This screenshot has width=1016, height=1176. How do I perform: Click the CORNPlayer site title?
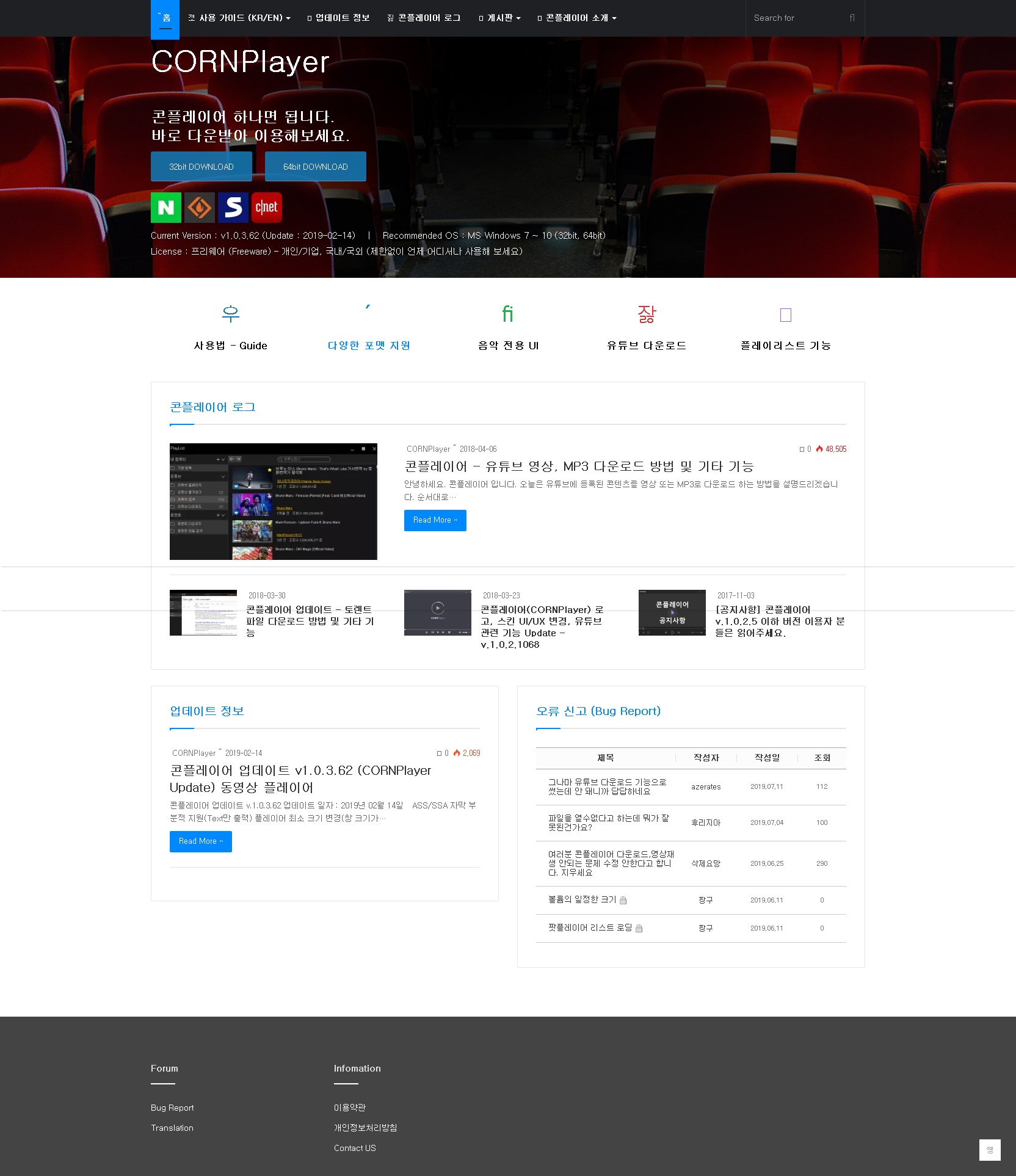coord(240,62)
